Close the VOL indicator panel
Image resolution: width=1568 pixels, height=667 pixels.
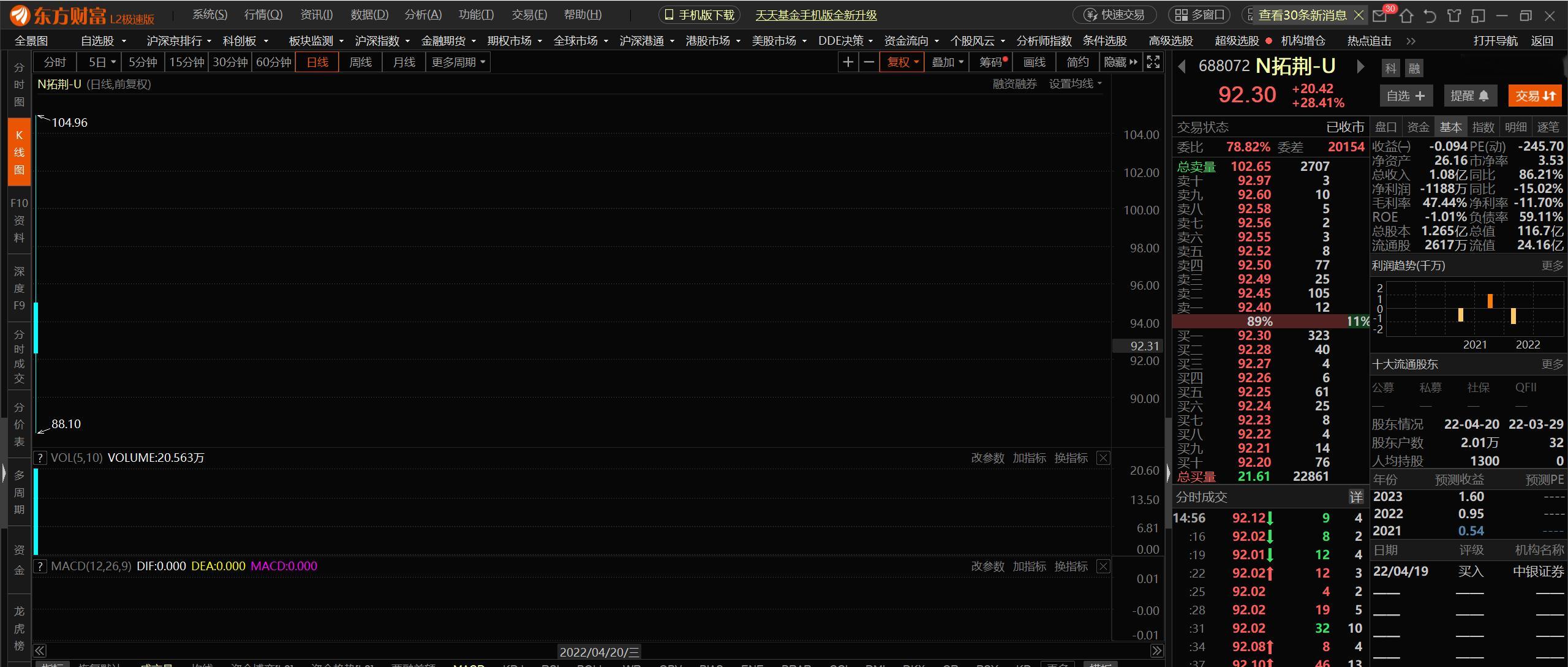pos(1103,458)
